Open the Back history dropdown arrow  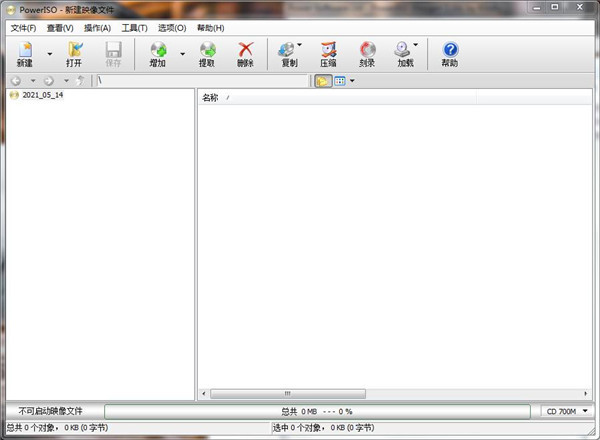(33, 81)
